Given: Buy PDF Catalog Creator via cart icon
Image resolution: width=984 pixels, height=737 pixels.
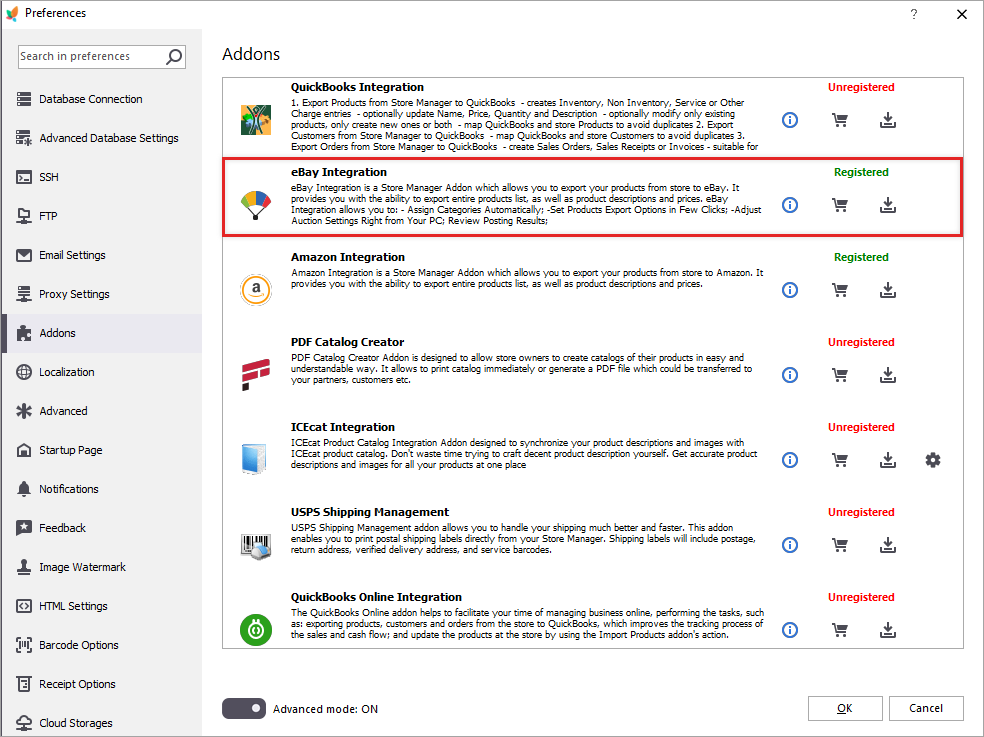Looking at the screenshot, I should coord(840,375).
